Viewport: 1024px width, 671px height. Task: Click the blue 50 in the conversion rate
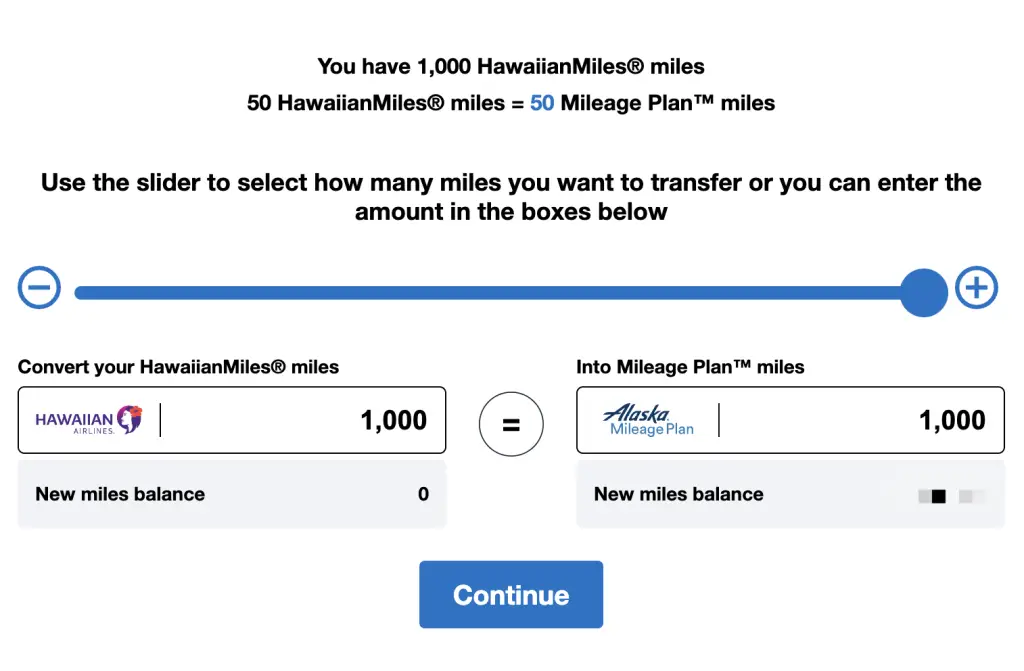click(542, 103)
